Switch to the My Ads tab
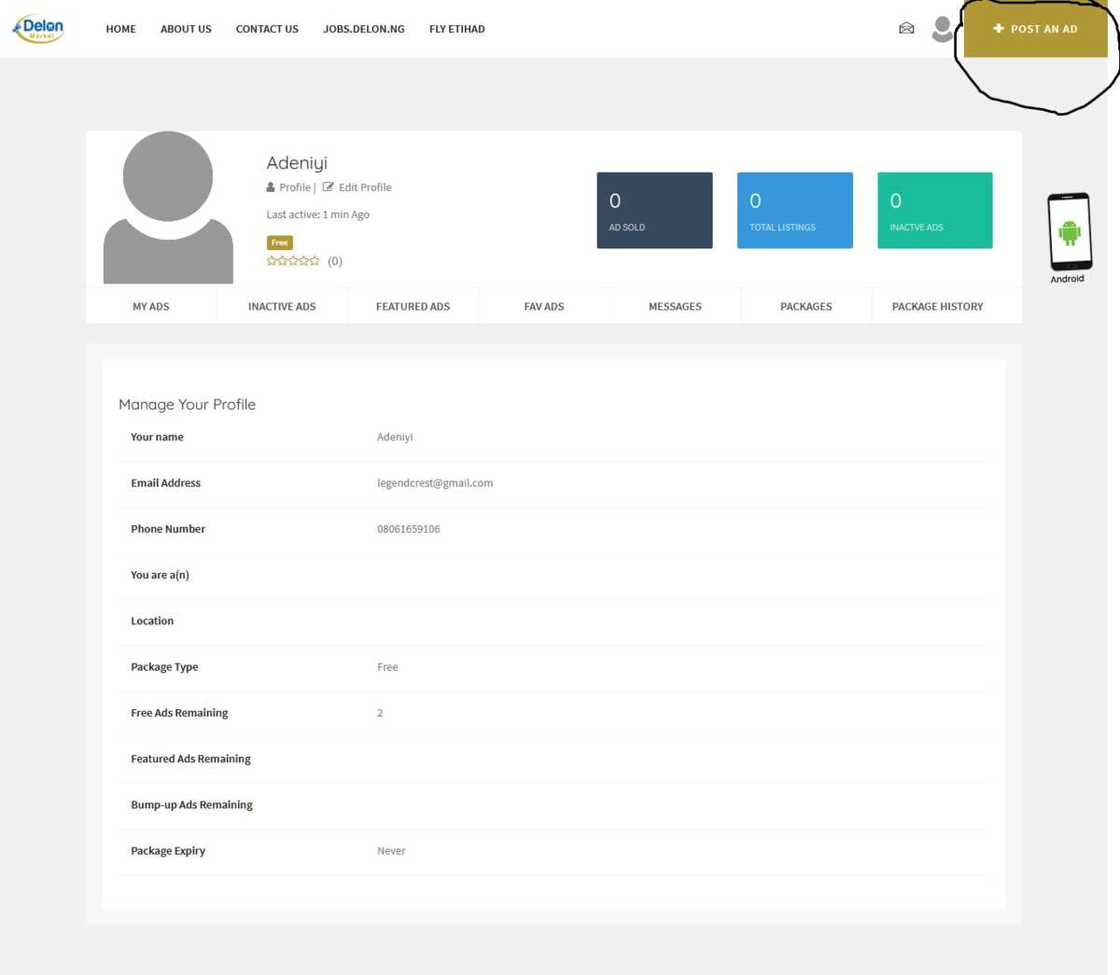 tap(151, 306)
